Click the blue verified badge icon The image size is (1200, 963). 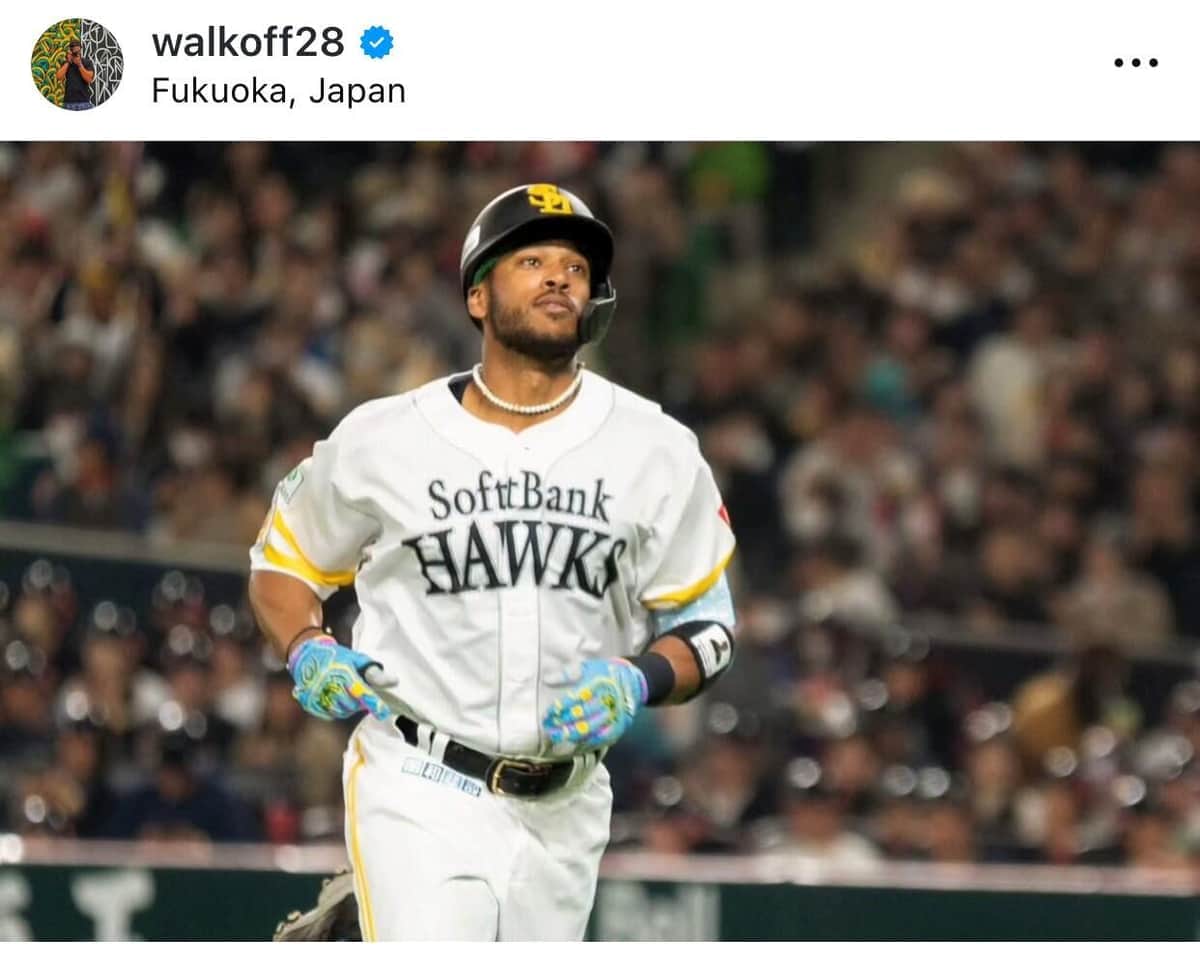click(377, 42)
